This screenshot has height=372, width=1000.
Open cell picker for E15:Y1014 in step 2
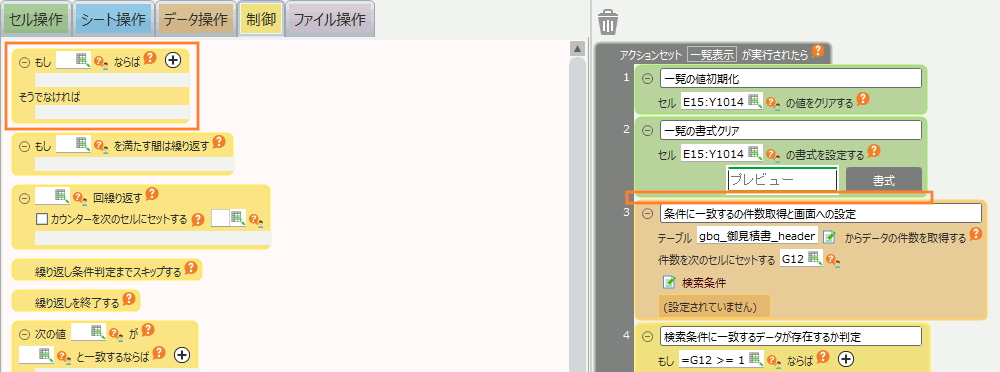(x=754, y=153)
